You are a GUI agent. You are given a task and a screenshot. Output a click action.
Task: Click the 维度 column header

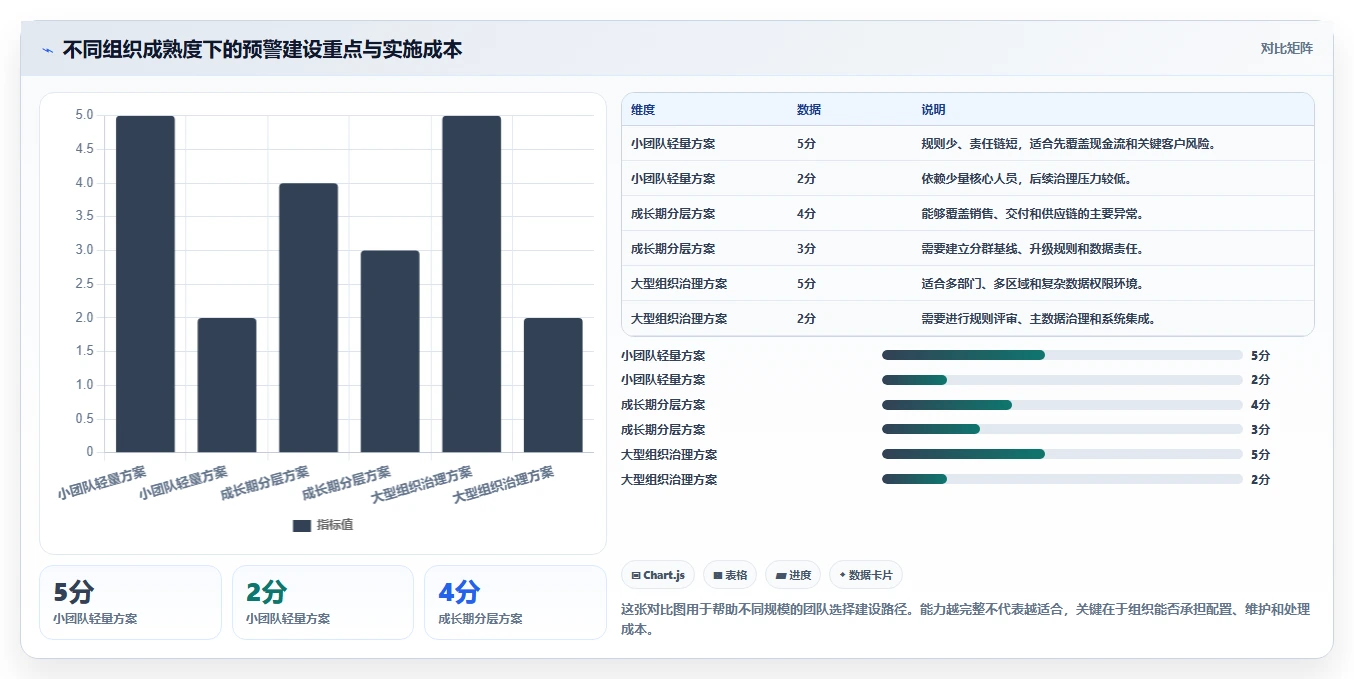[x=643, y=110]
